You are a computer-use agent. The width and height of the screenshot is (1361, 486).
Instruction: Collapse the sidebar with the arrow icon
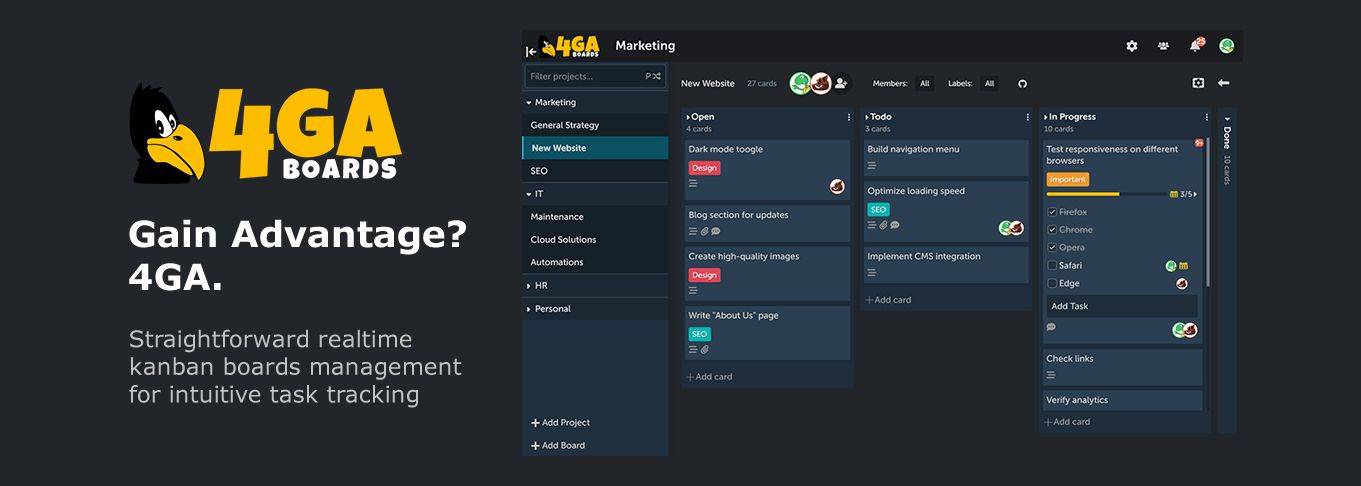point(530,51)
